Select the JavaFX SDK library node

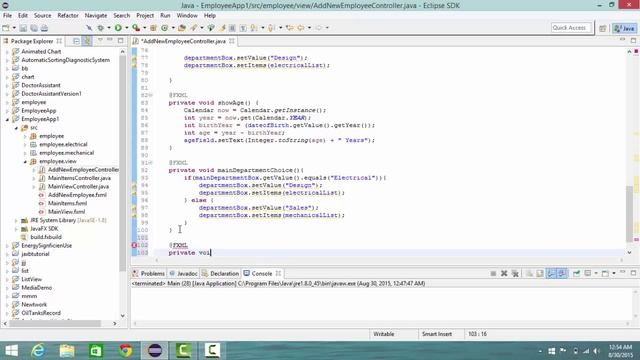click(44, 229)
